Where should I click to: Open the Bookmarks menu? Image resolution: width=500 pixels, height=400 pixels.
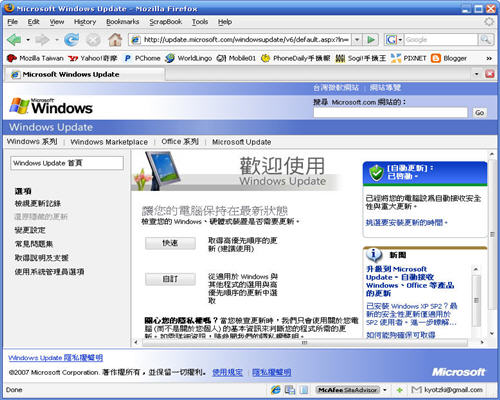click(x=122, y=22)
